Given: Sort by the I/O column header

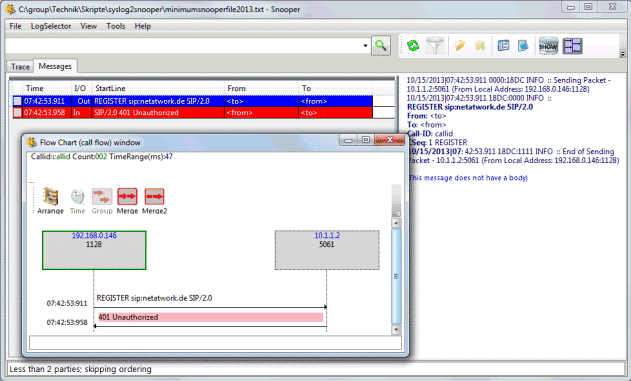Looking at the screenshot, I should pyautogui.click(x=82, y=88).
